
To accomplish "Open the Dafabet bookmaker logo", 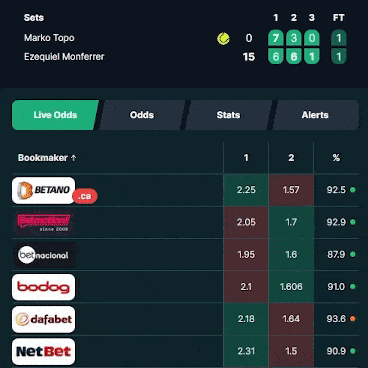I will 44,319.
